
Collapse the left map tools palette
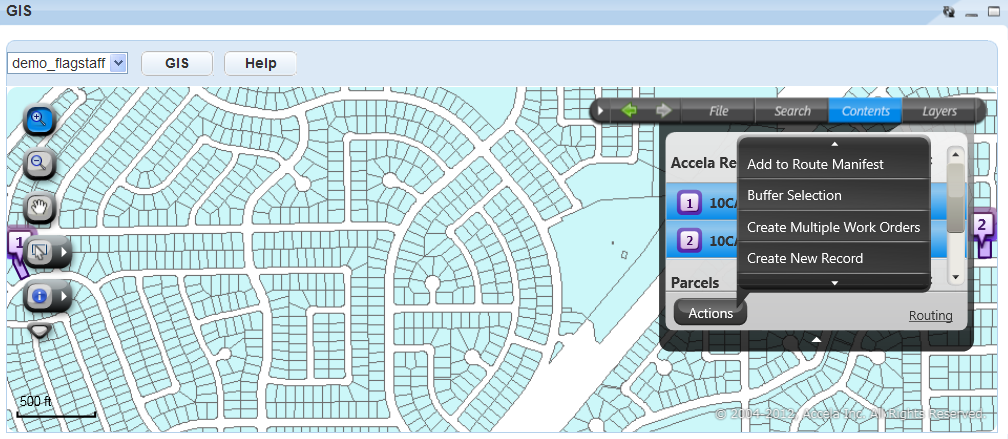39,330
